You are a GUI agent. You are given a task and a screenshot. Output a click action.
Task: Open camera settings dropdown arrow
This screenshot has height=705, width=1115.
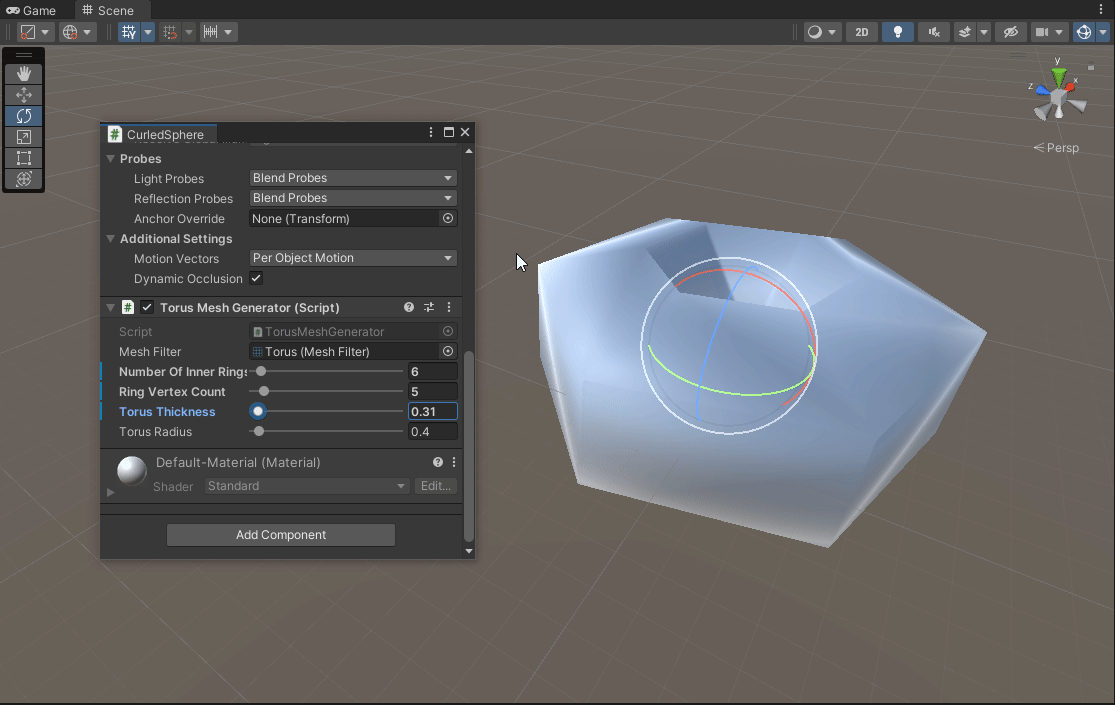[x=1060, y=32]
